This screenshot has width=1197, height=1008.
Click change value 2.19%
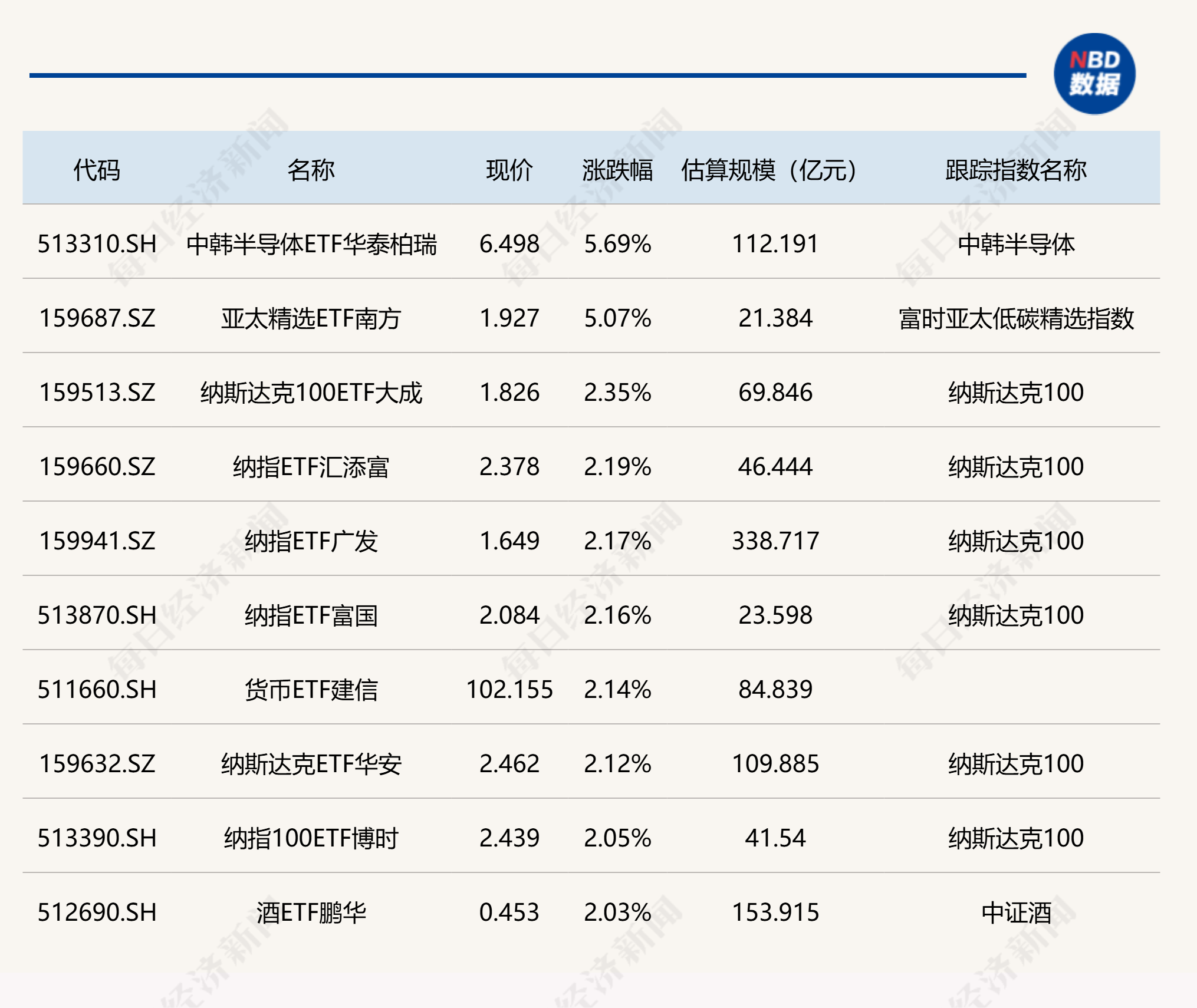pos(617,467)
